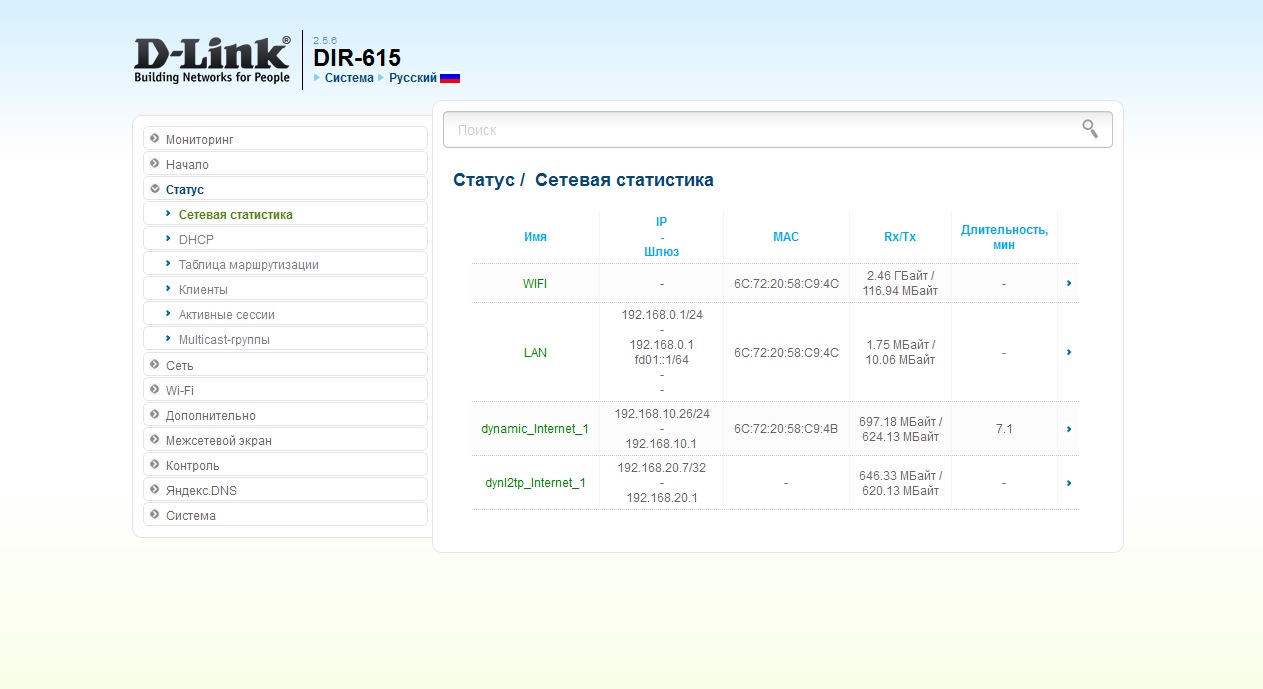Viewport: 1263px width, 689px height.
Task: Click the WIFI row MAC address
Action: tap(786, 284)
